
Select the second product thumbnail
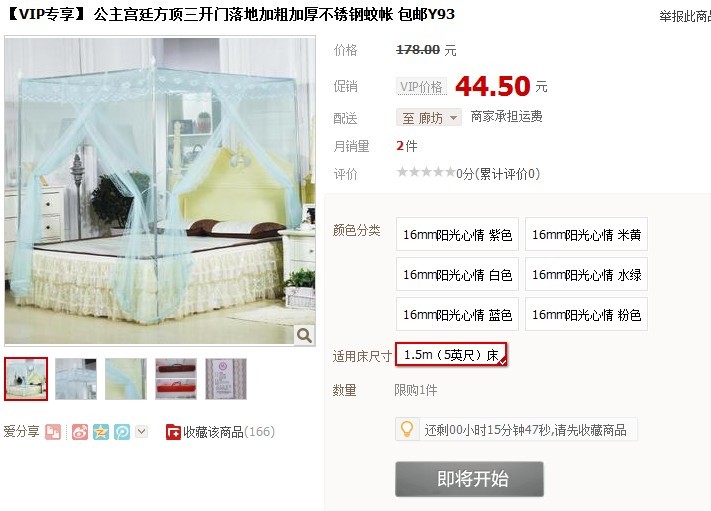(x=76, y=379)
